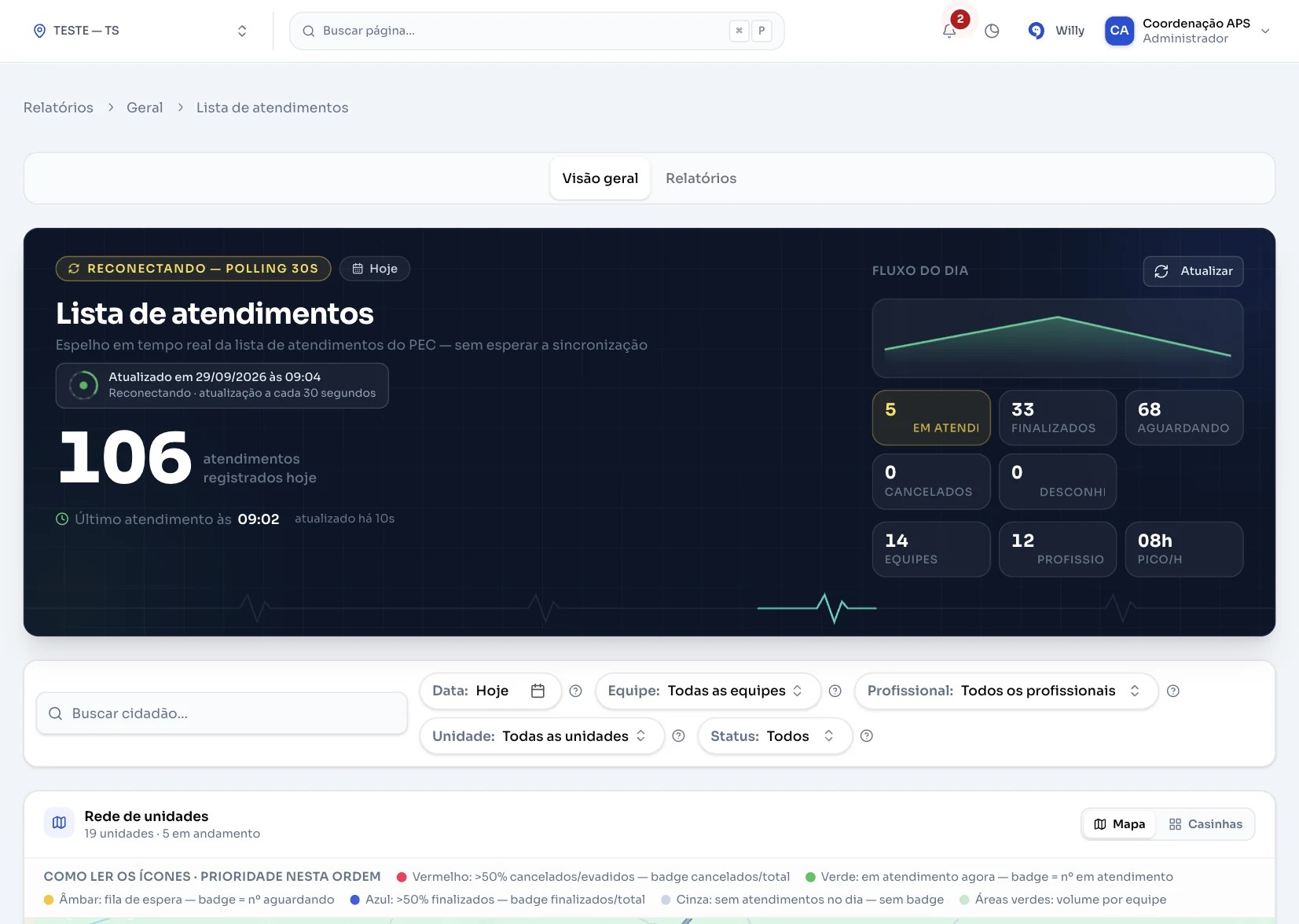Screen dimensions: 1299x924
Task: Select the 08h Pico/H card
Action: 1184,549
